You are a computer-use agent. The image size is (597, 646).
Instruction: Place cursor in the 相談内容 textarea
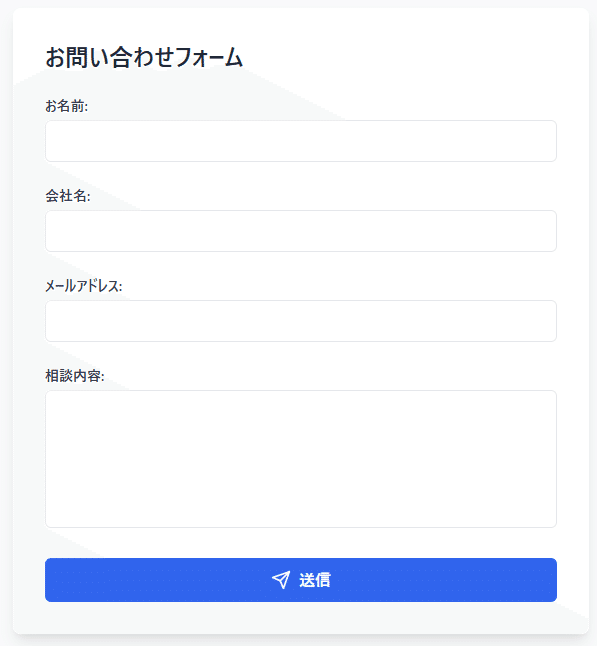coord(301,459)
